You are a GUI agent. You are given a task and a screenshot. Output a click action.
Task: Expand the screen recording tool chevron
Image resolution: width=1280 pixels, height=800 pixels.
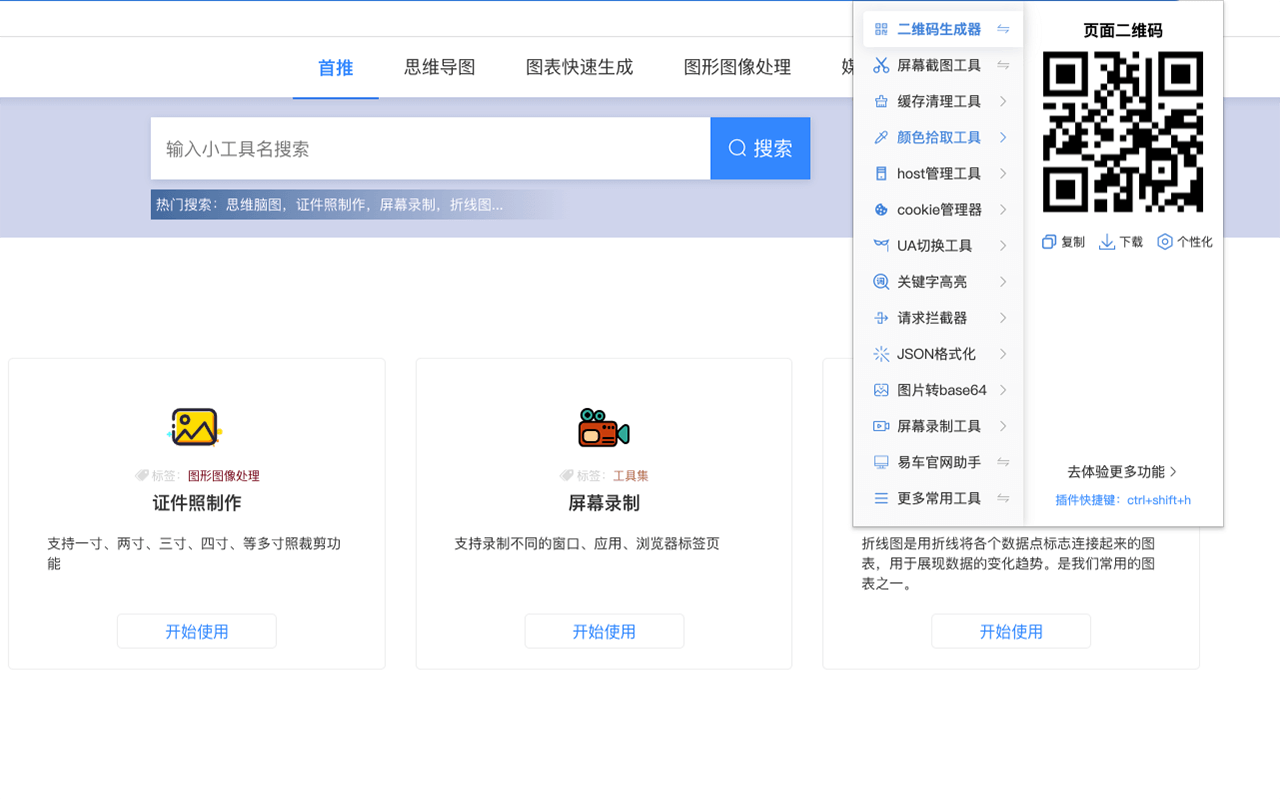(x=1003, y=426)
